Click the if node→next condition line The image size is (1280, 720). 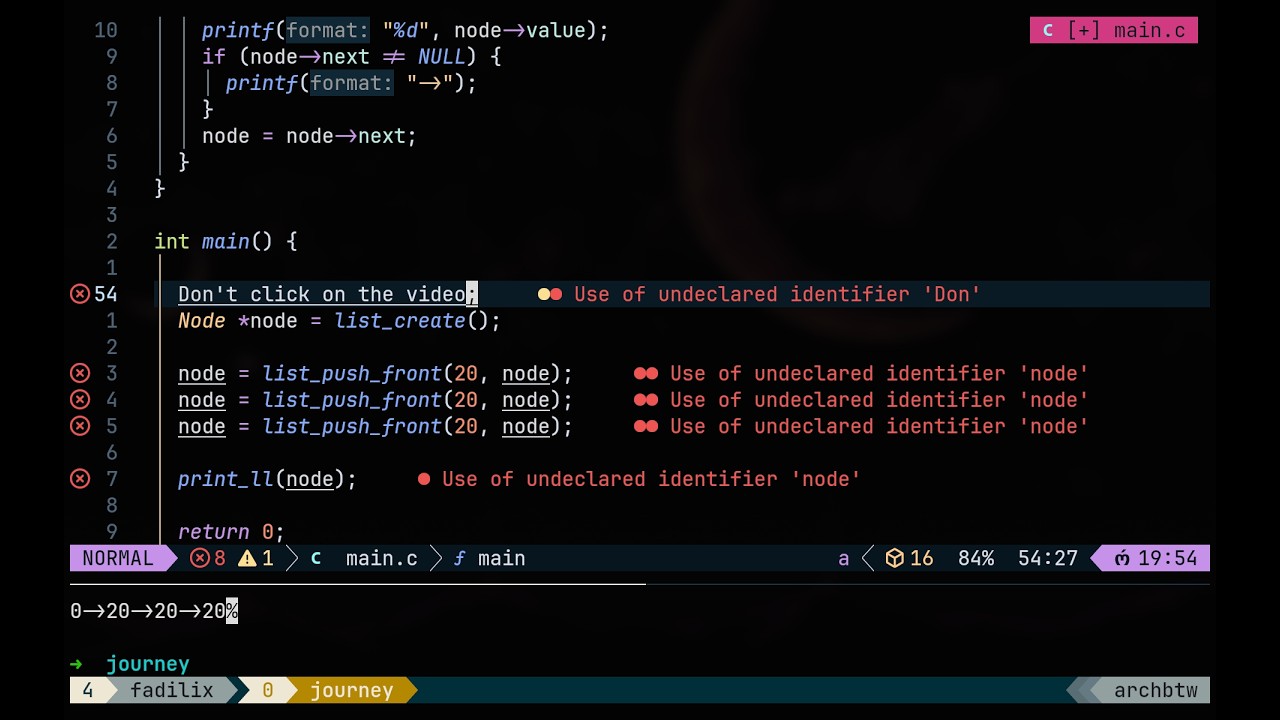pos(351,57)
